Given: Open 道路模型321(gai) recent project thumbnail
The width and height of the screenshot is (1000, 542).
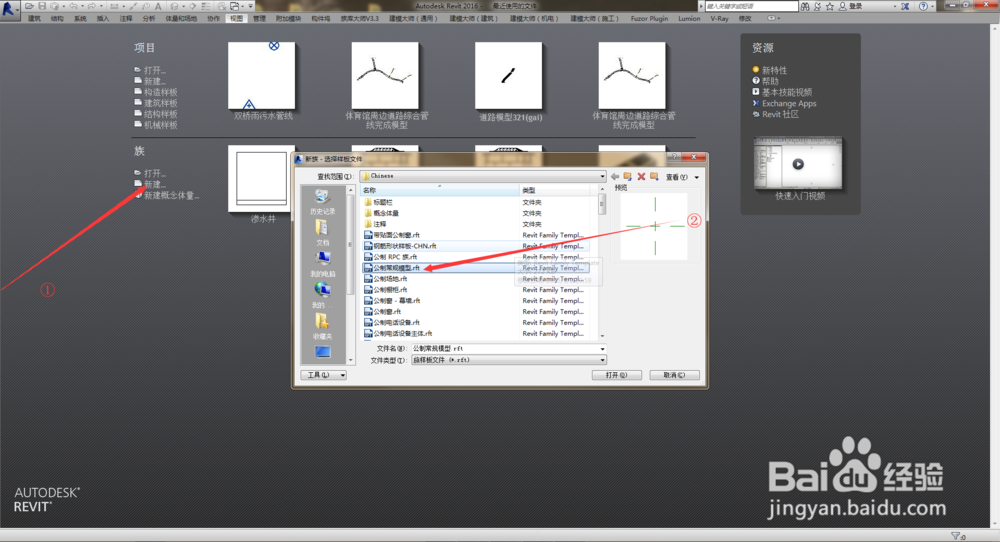Looking at the screenshot, I should pyautogui.click(x=509, y=76).
